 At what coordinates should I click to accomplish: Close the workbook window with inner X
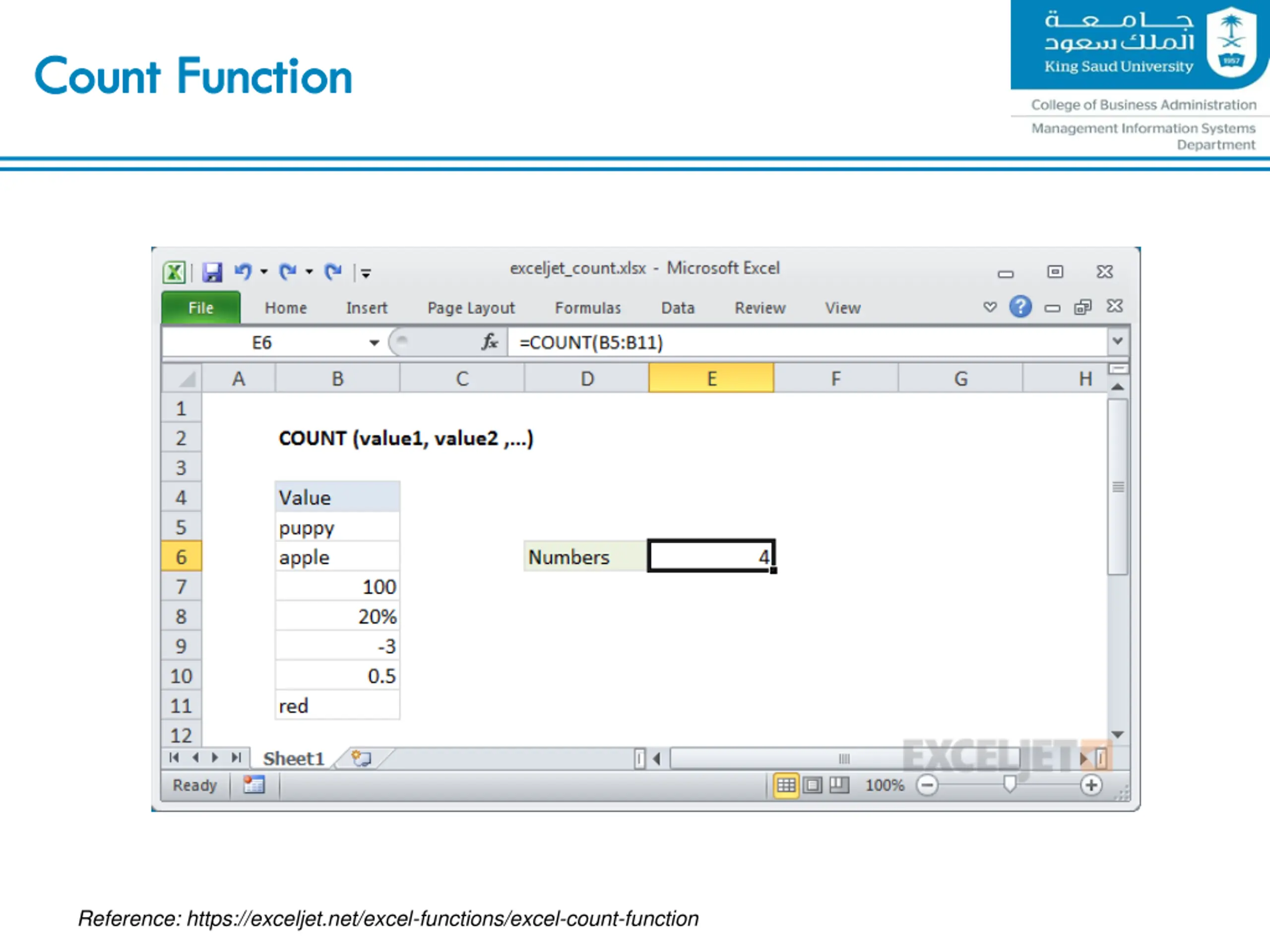tap(1115, 306)
